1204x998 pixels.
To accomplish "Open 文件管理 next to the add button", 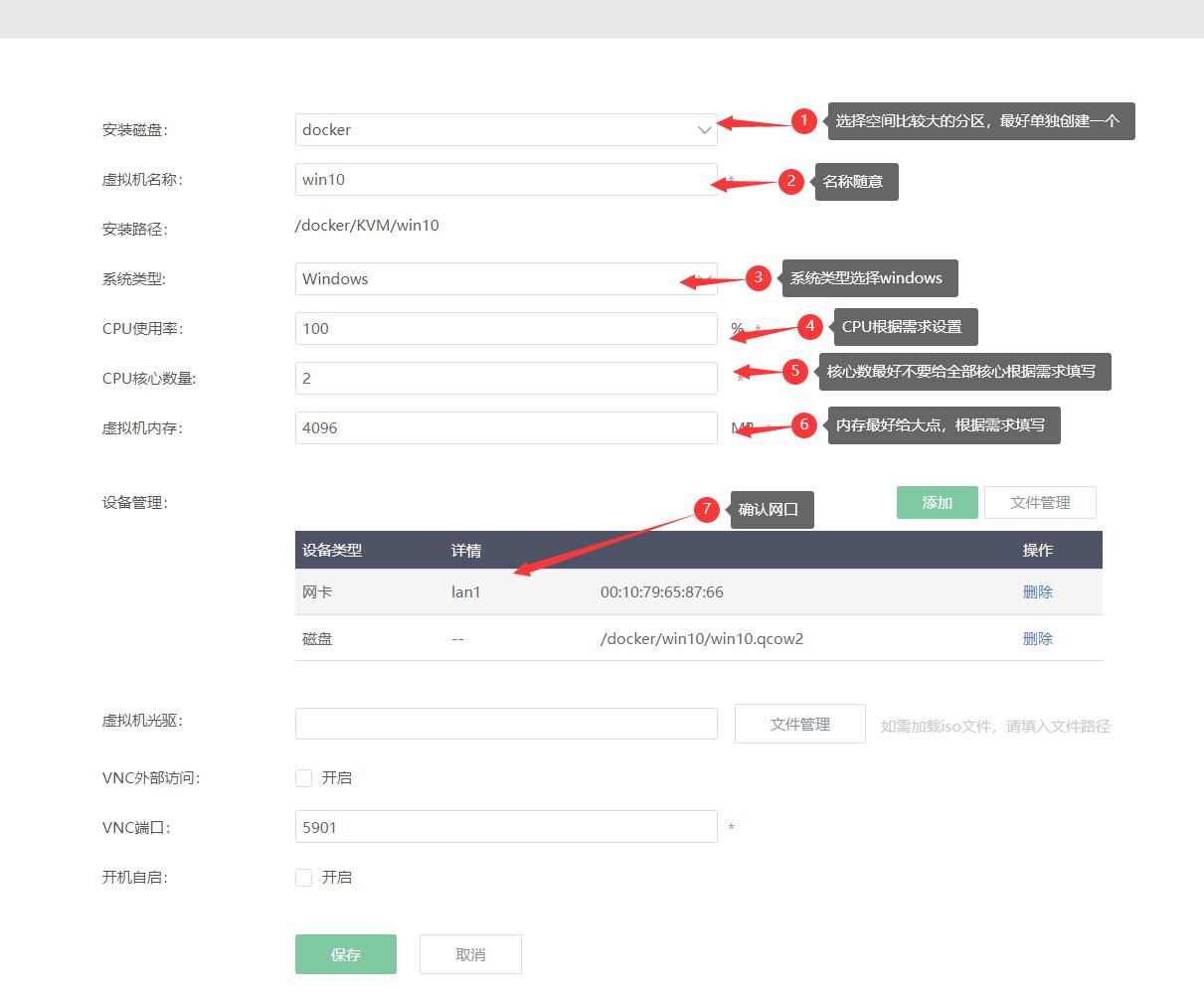I will point(1040,502).
